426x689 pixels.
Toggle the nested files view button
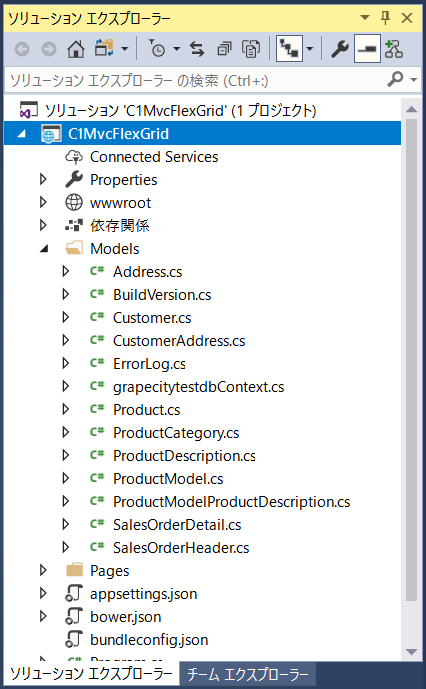pos(289,48)
